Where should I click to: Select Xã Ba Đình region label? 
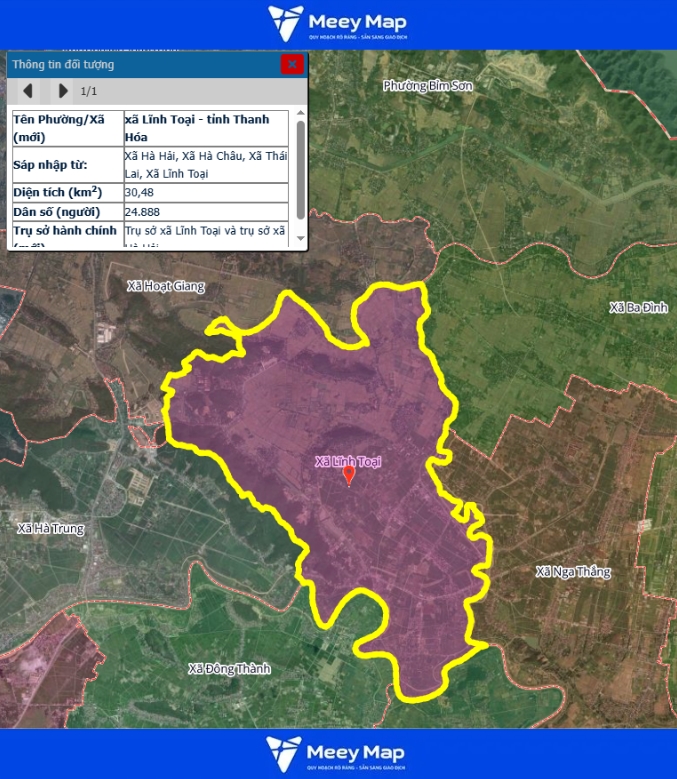click(637, 307)
